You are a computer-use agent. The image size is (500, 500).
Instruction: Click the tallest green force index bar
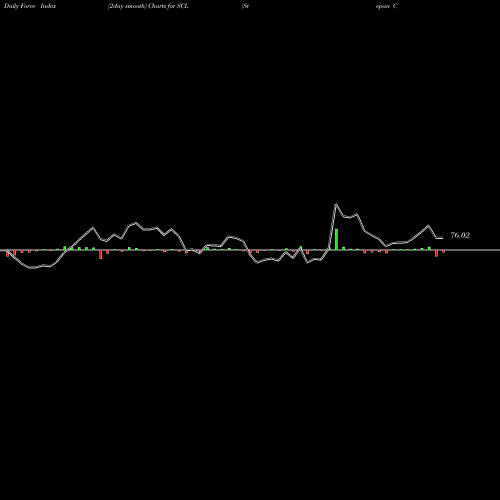(x=336, y=239)
